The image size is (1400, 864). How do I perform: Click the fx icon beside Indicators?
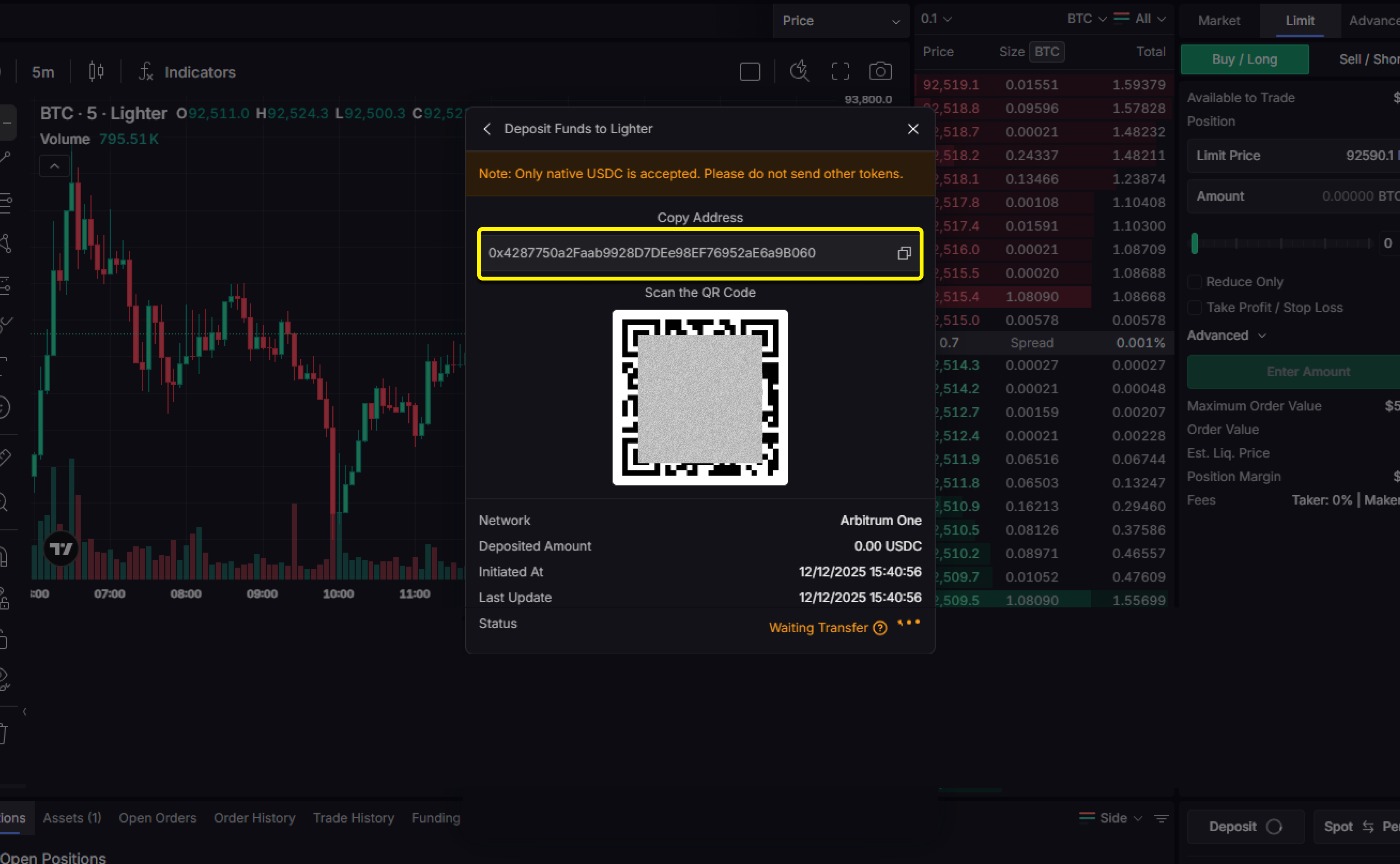coord(146,72)
